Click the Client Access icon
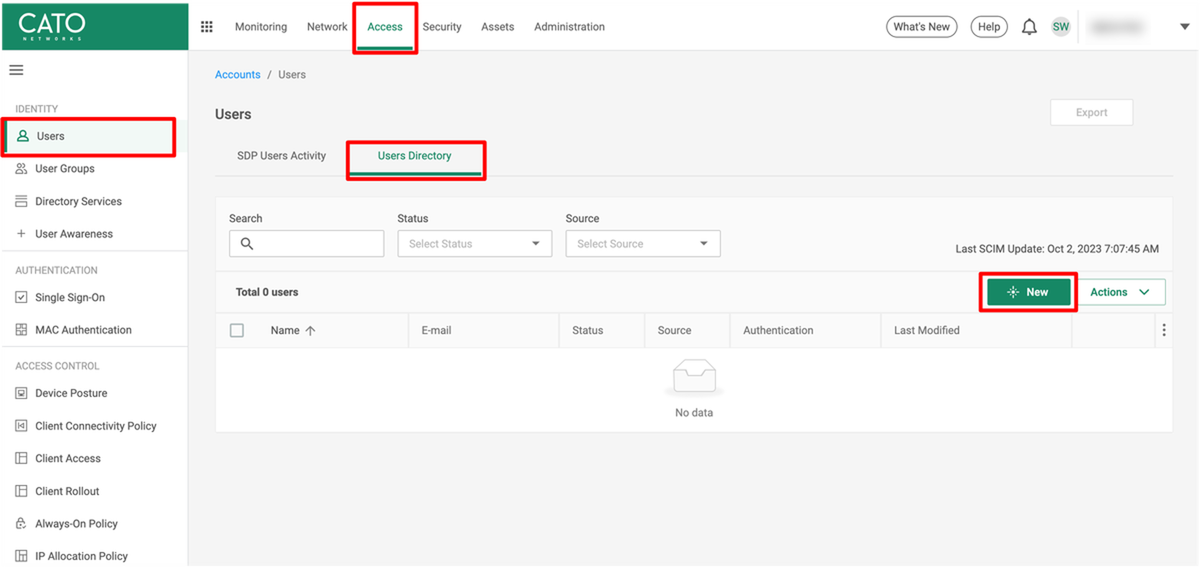 (21, 458)
